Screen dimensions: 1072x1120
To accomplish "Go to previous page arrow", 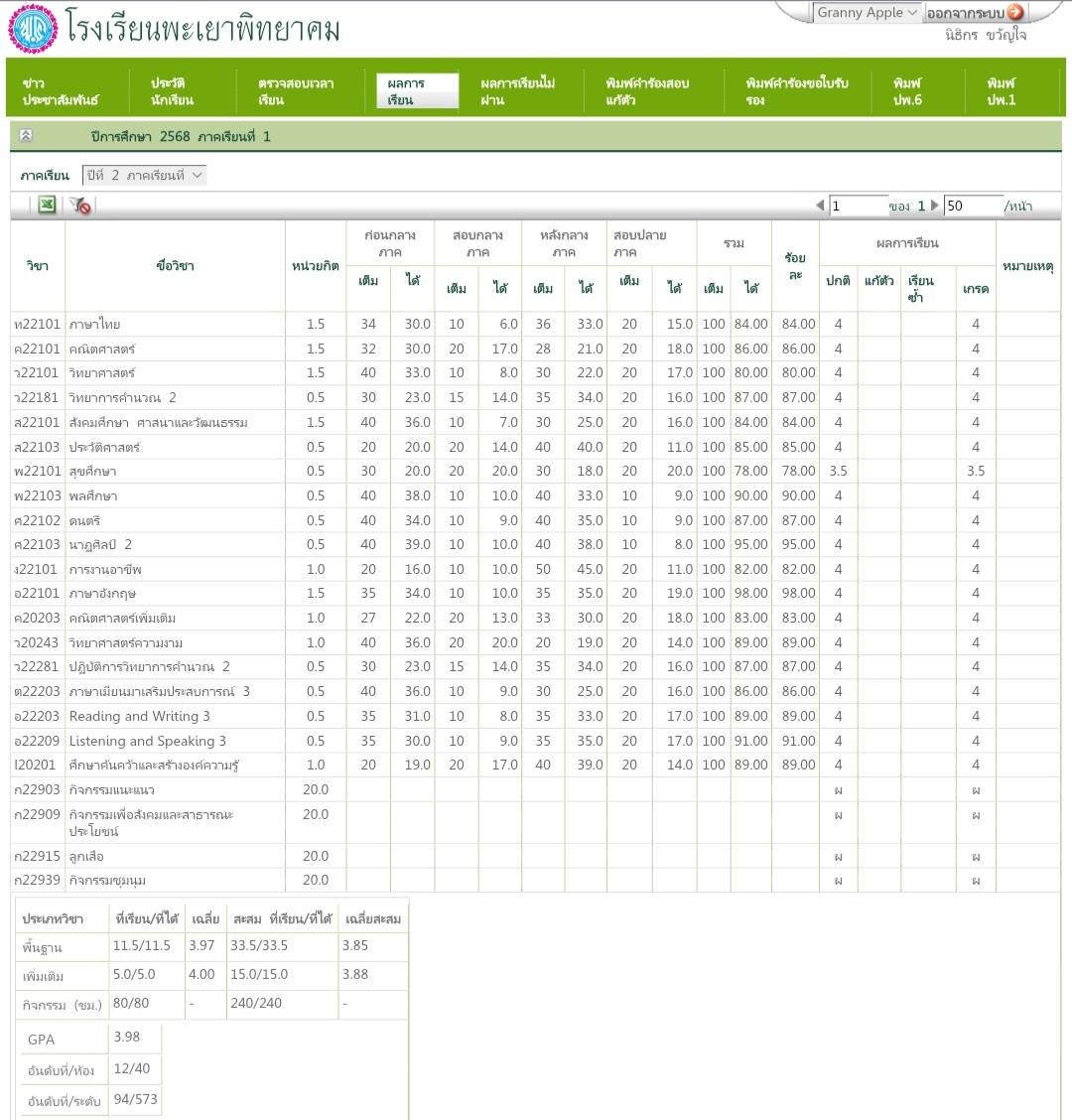I will pos(820,206).
